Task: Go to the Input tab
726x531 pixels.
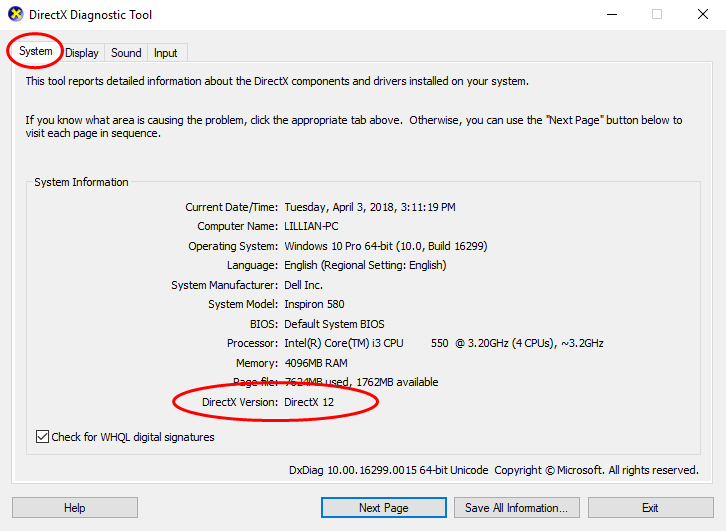Action: pos(166,53)
